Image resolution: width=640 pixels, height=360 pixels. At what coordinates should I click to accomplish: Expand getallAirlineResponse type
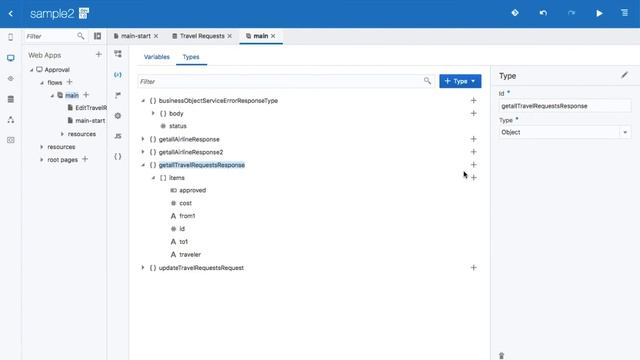pyautogui.click(x=143, y=139)
